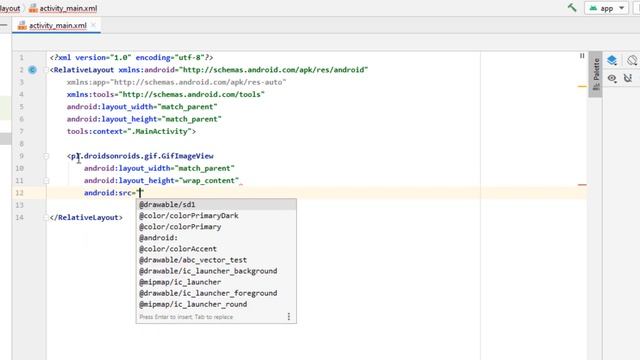
Task: Choose @mipmap/ic_launcher suggestion
Action: [216, 282]
